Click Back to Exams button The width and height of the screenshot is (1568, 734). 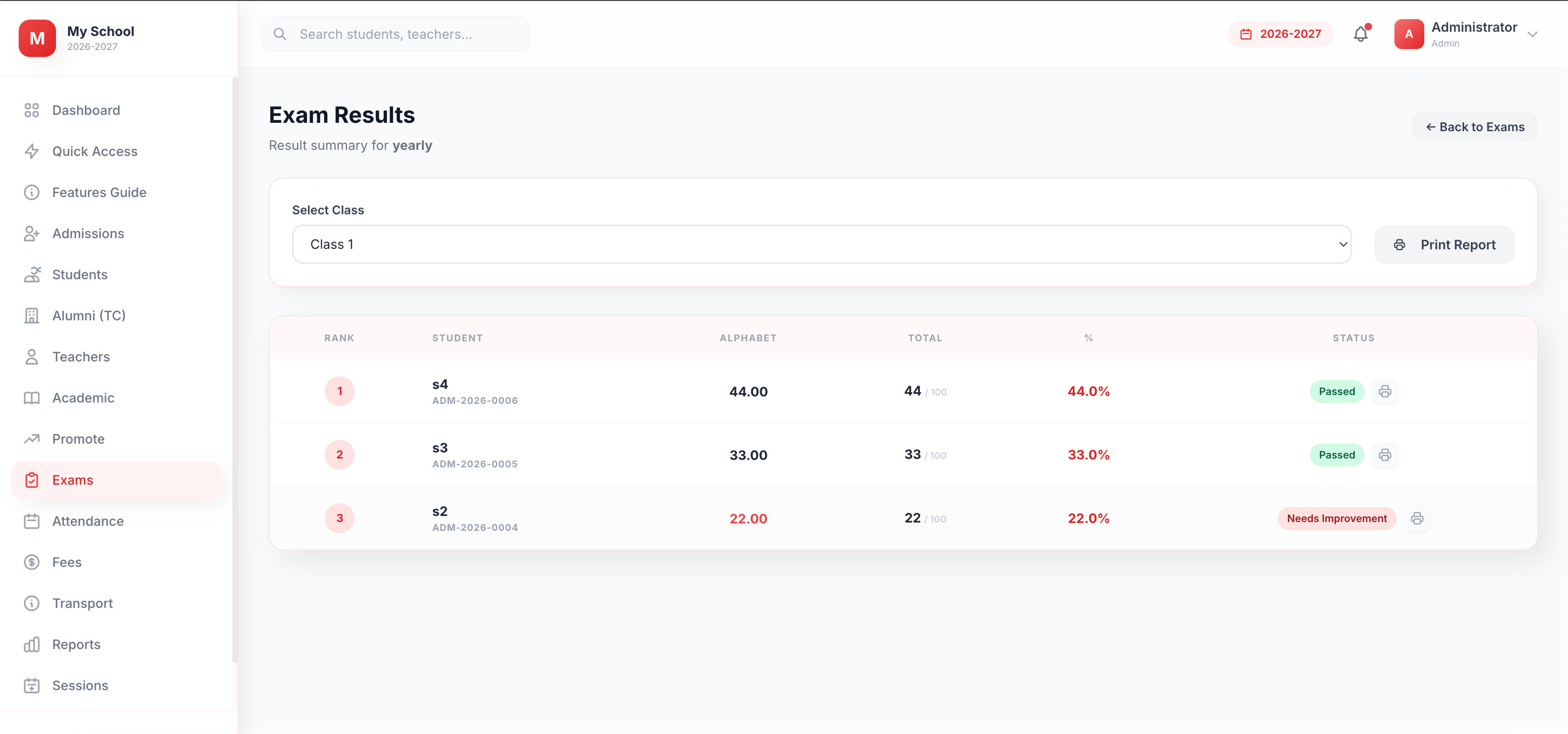(1474, 127)
